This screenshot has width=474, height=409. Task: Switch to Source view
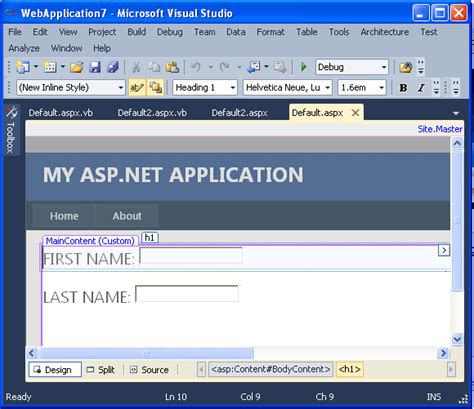tap(149, 370)
